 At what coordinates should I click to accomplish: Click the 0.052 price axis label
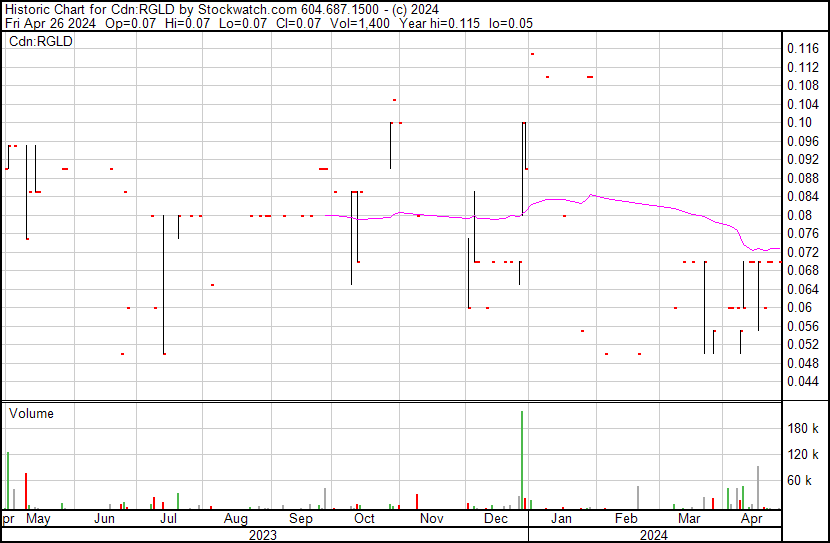(803, 345)
